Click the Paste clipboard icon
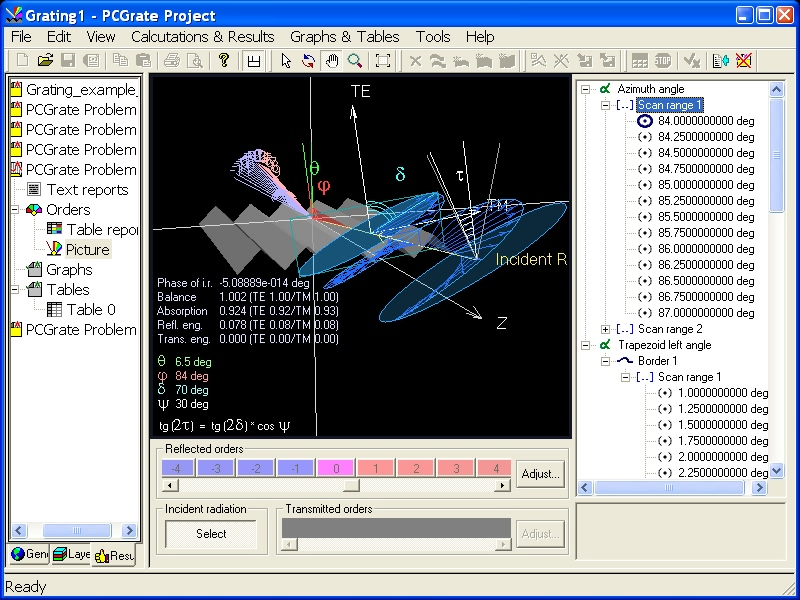 click(143, 61)
